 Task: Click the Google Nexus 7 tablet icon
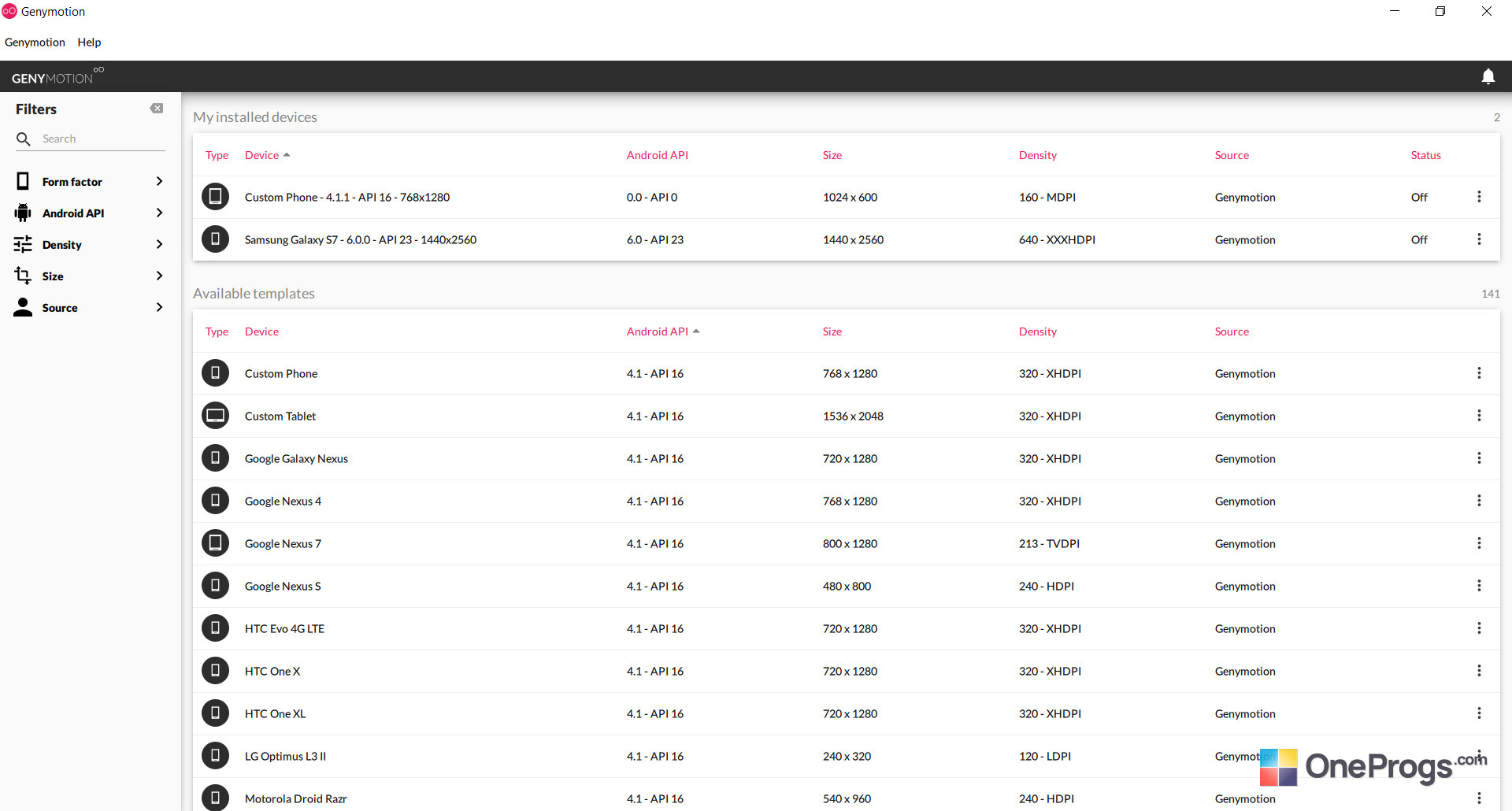click(x=215, y=543)
